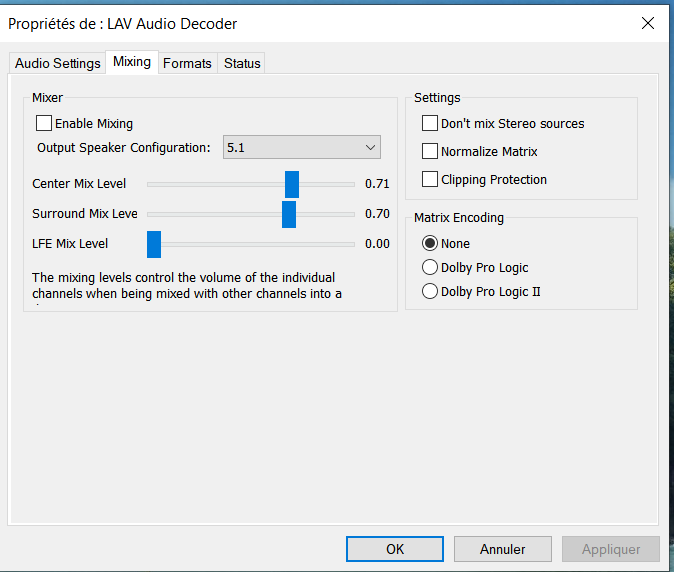Click the Appliquer button
674x572 pixels.
tap(610, 549)
